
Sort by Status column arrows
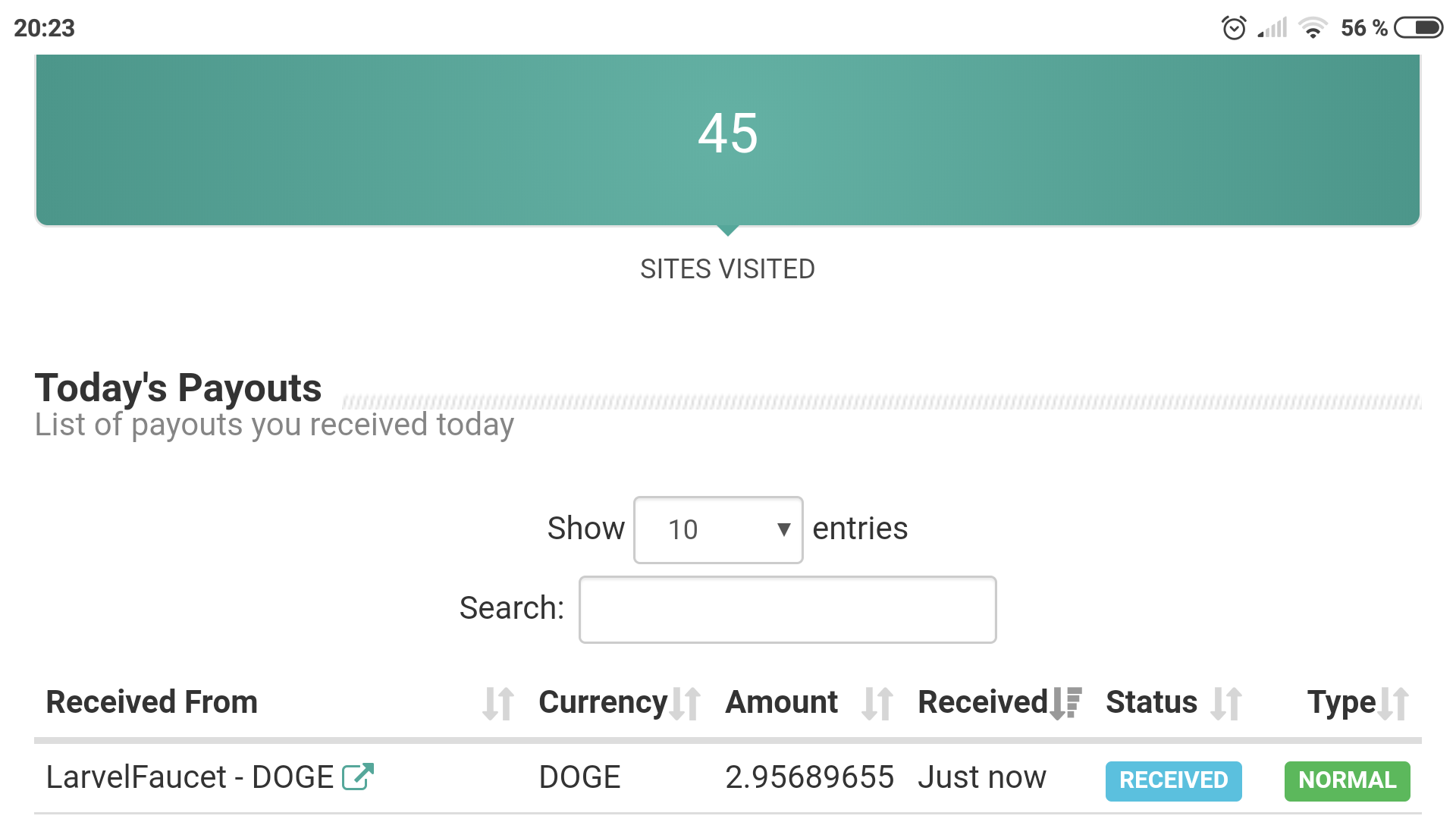tap(1226, 704)
